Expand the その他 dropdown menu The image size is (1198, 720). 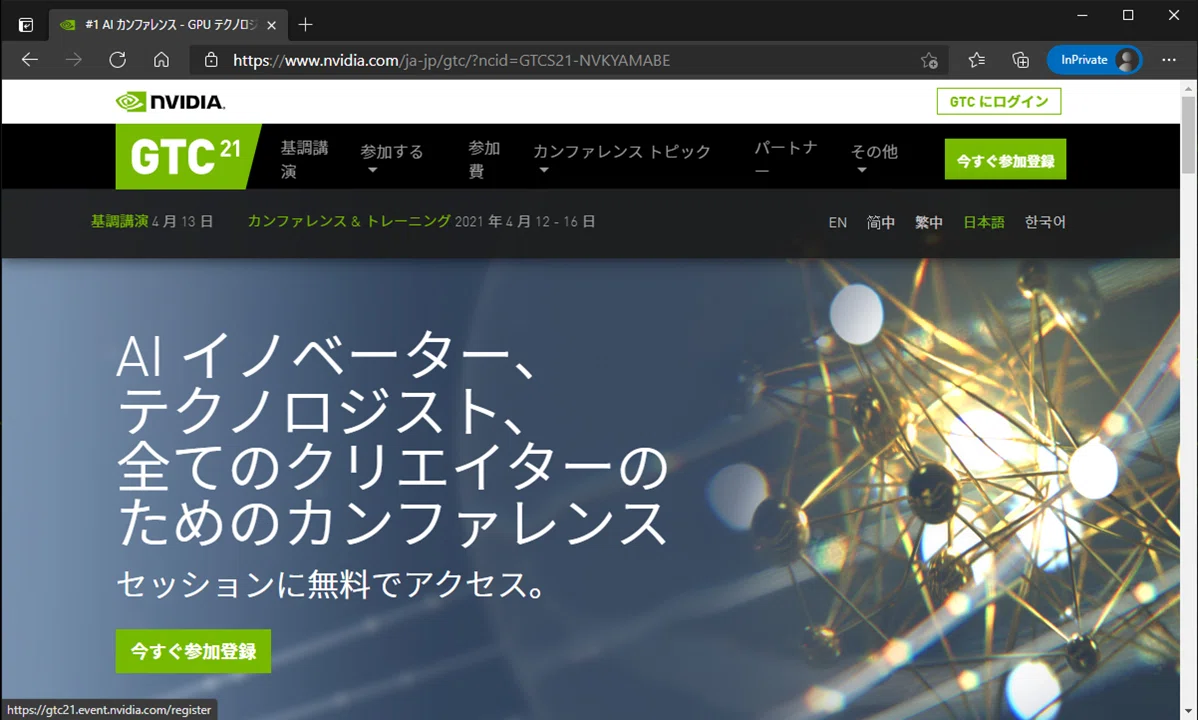tap(874, 158)
